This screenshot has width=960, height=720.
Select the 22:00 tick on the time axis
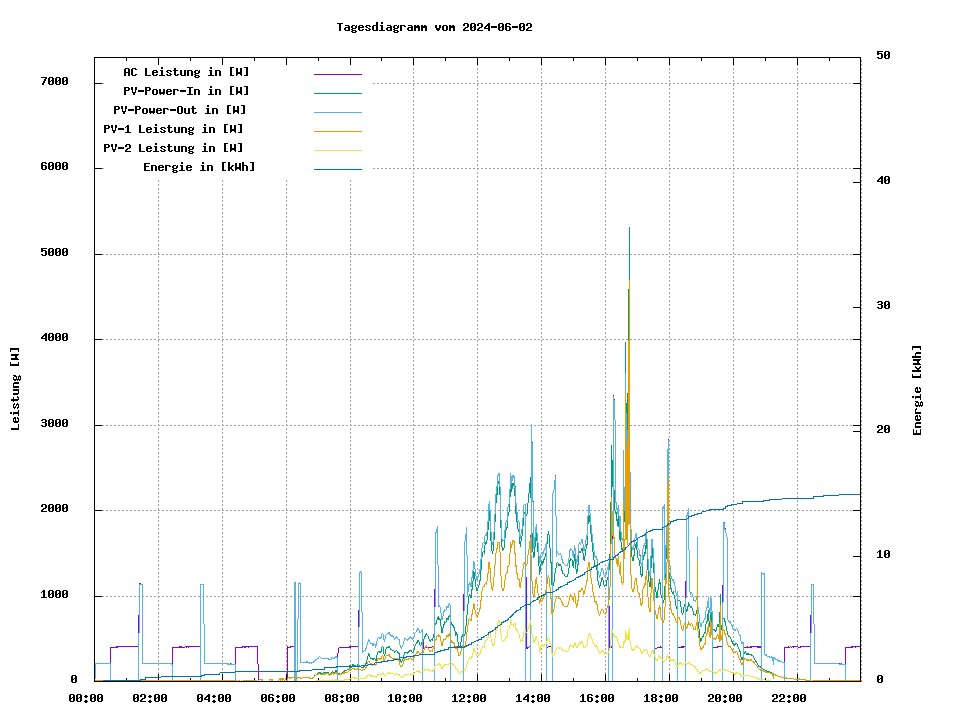tap(789, 698)
